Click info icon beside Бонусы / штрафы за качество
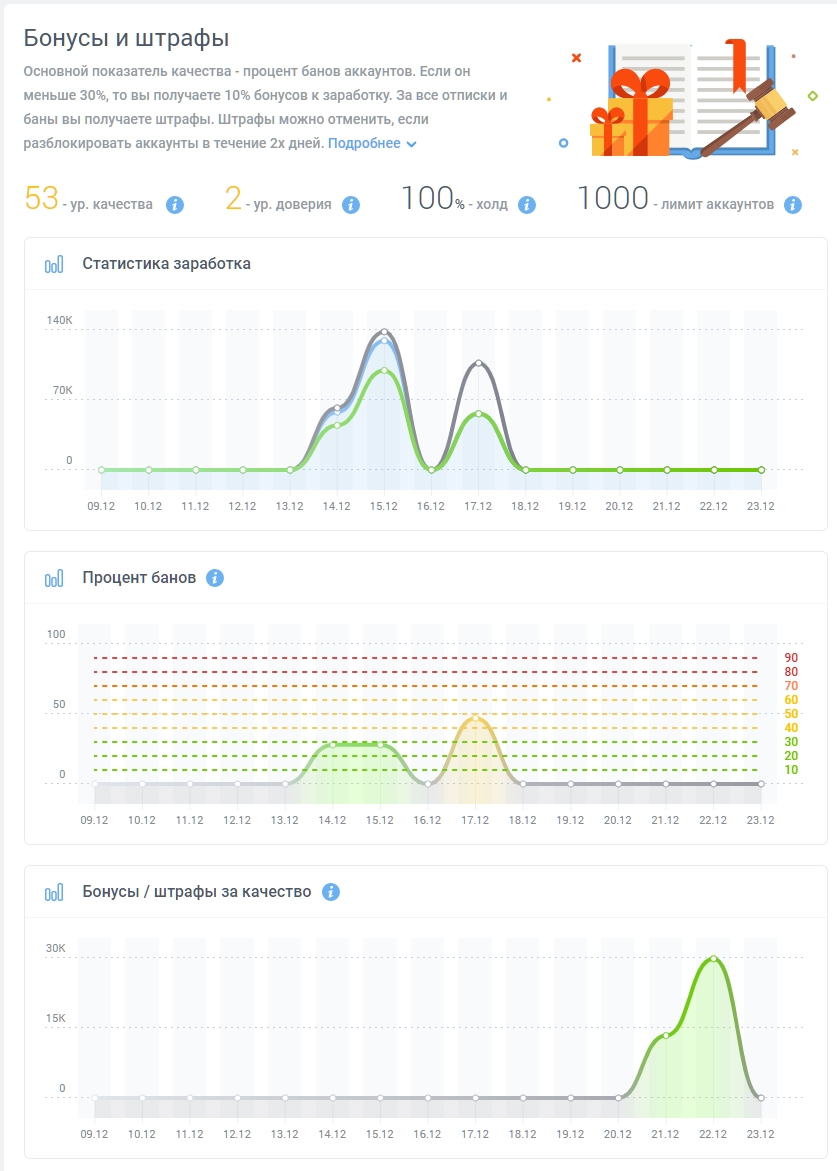 point(331,892)
